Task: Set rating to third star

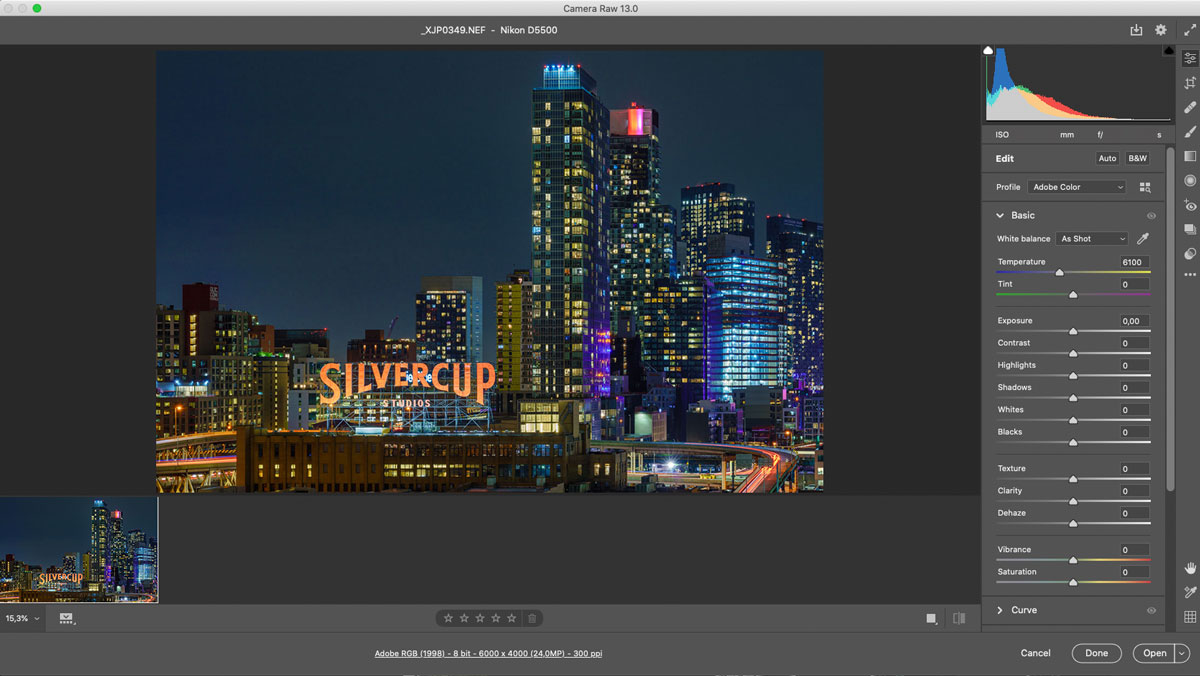Action: pyautogui.click(x=480, y=618)
